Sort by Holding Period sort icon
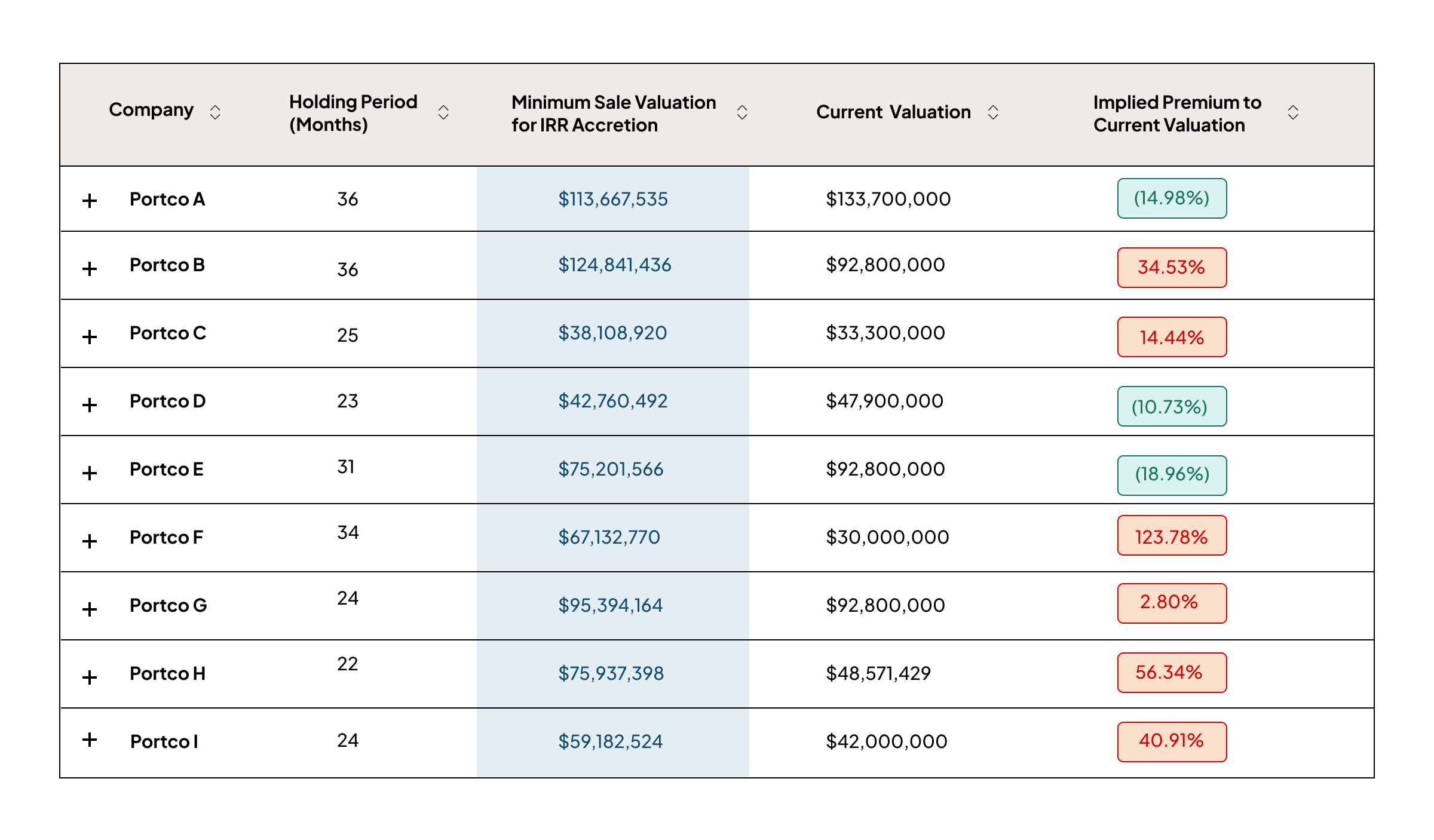1434x840 pixels. (443, 112)
